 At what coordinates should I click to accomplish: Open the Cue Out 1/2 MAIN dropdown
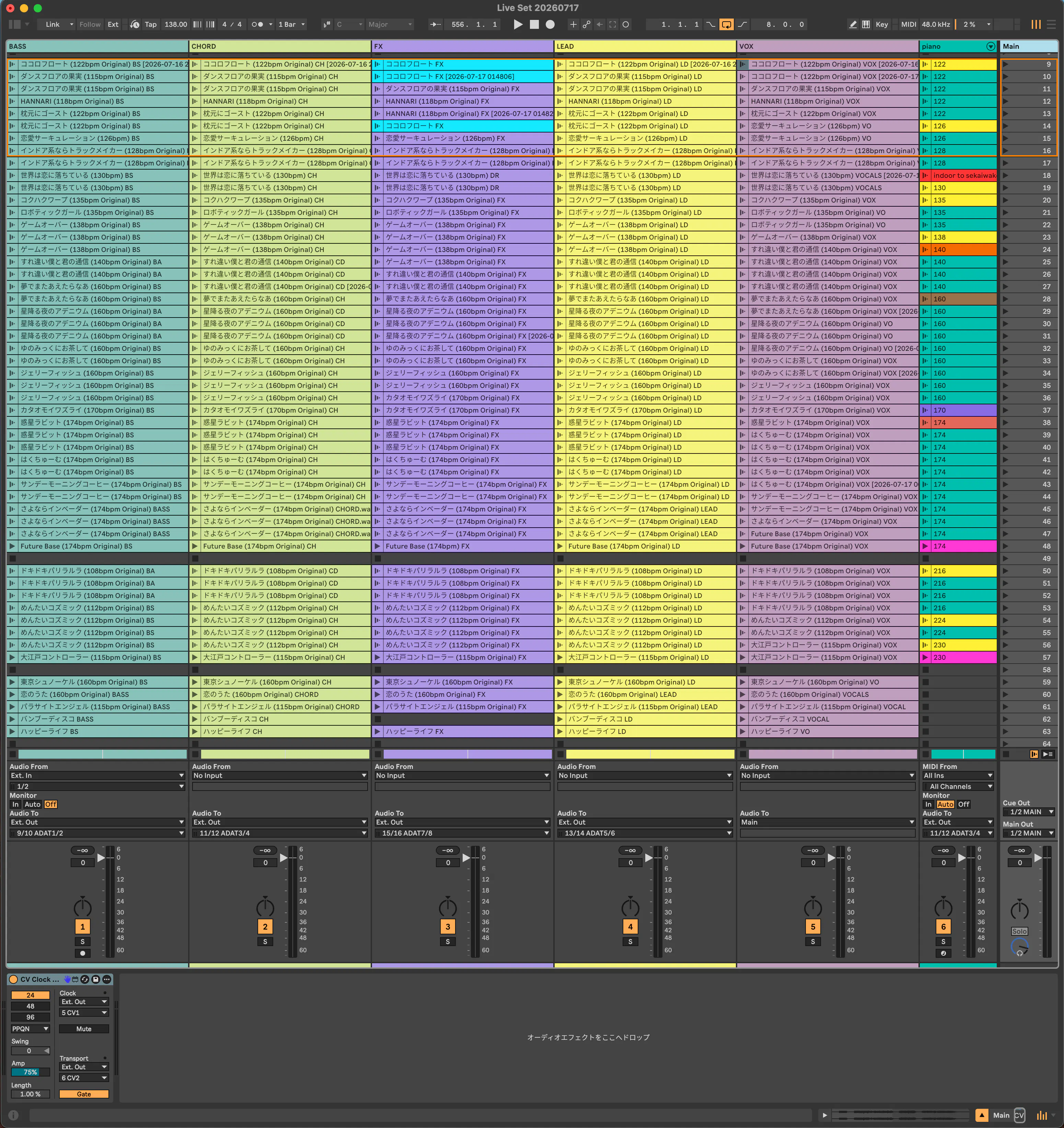coord(1029,812)
